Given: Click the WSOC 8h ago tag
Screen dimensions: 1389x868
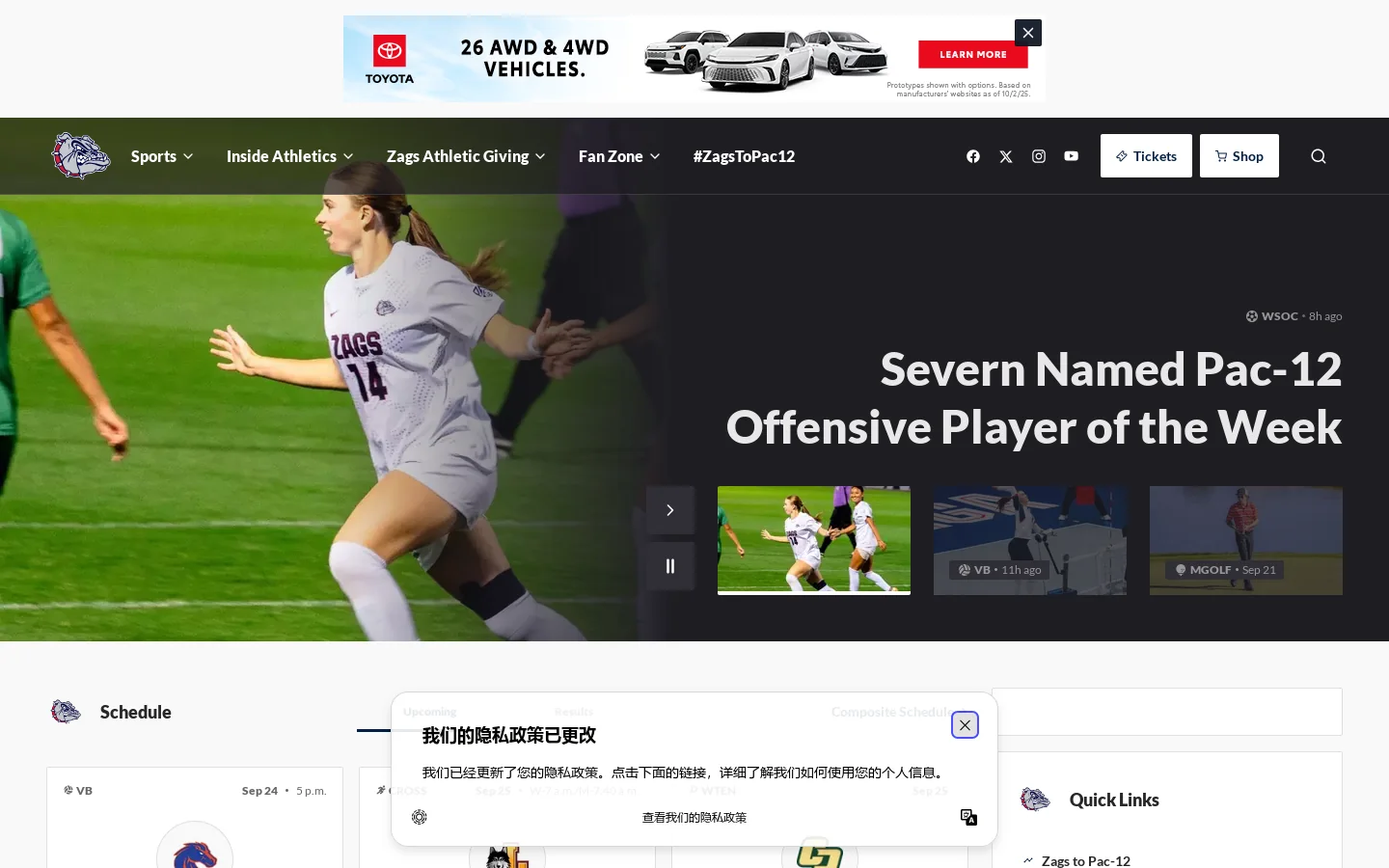Looking at the screenshot, I should (x=1294, y=316).
